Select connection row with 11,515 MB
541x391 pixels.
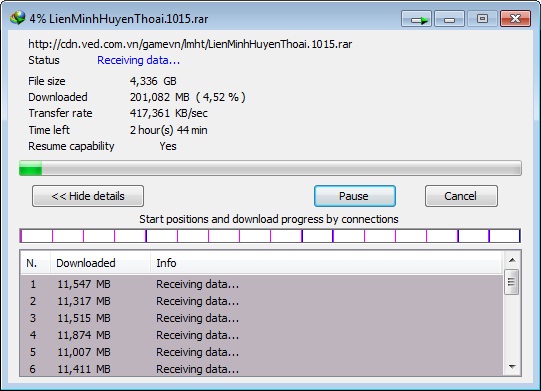click(261, 318)
